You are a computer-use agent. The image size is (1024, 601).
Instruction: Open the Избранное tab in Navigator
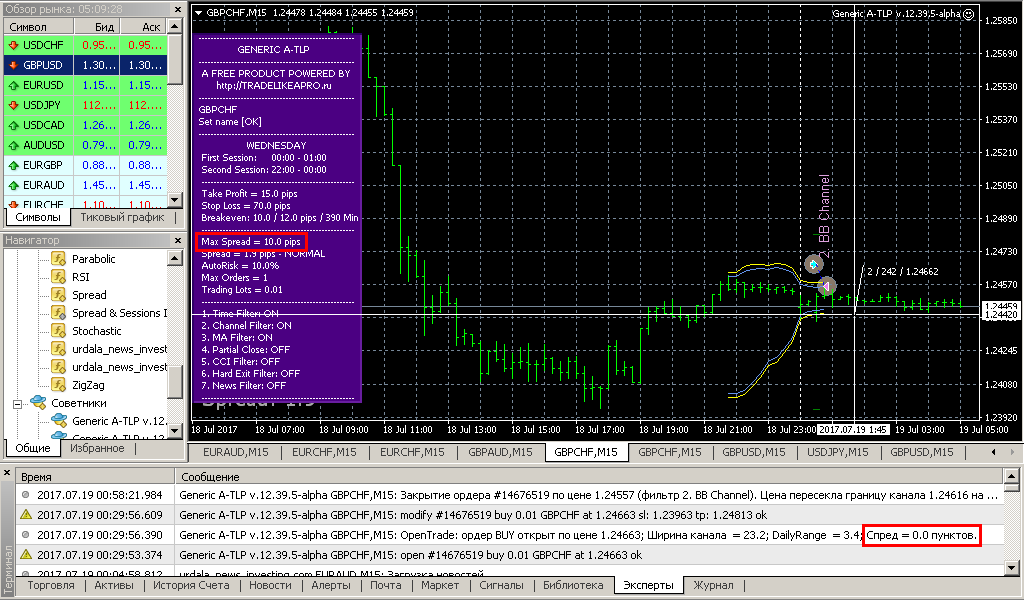click(97, 448)
